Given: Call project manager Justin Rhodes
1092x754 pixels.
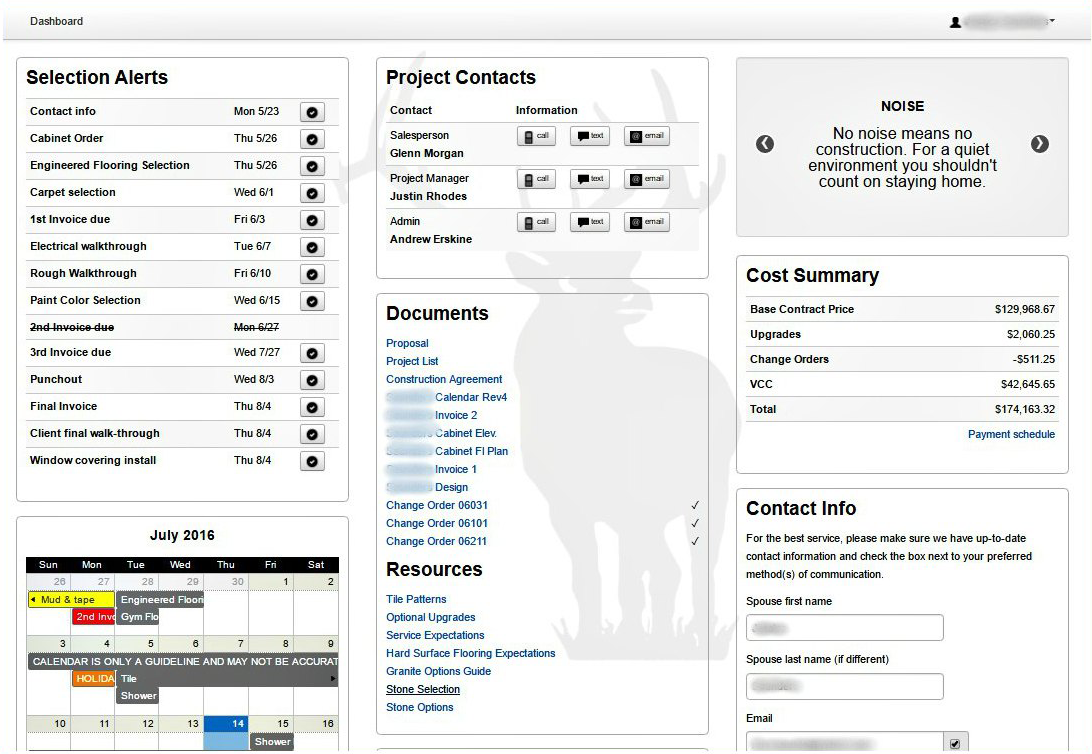Looking at the screenshot, I should (x=536, y=180).
